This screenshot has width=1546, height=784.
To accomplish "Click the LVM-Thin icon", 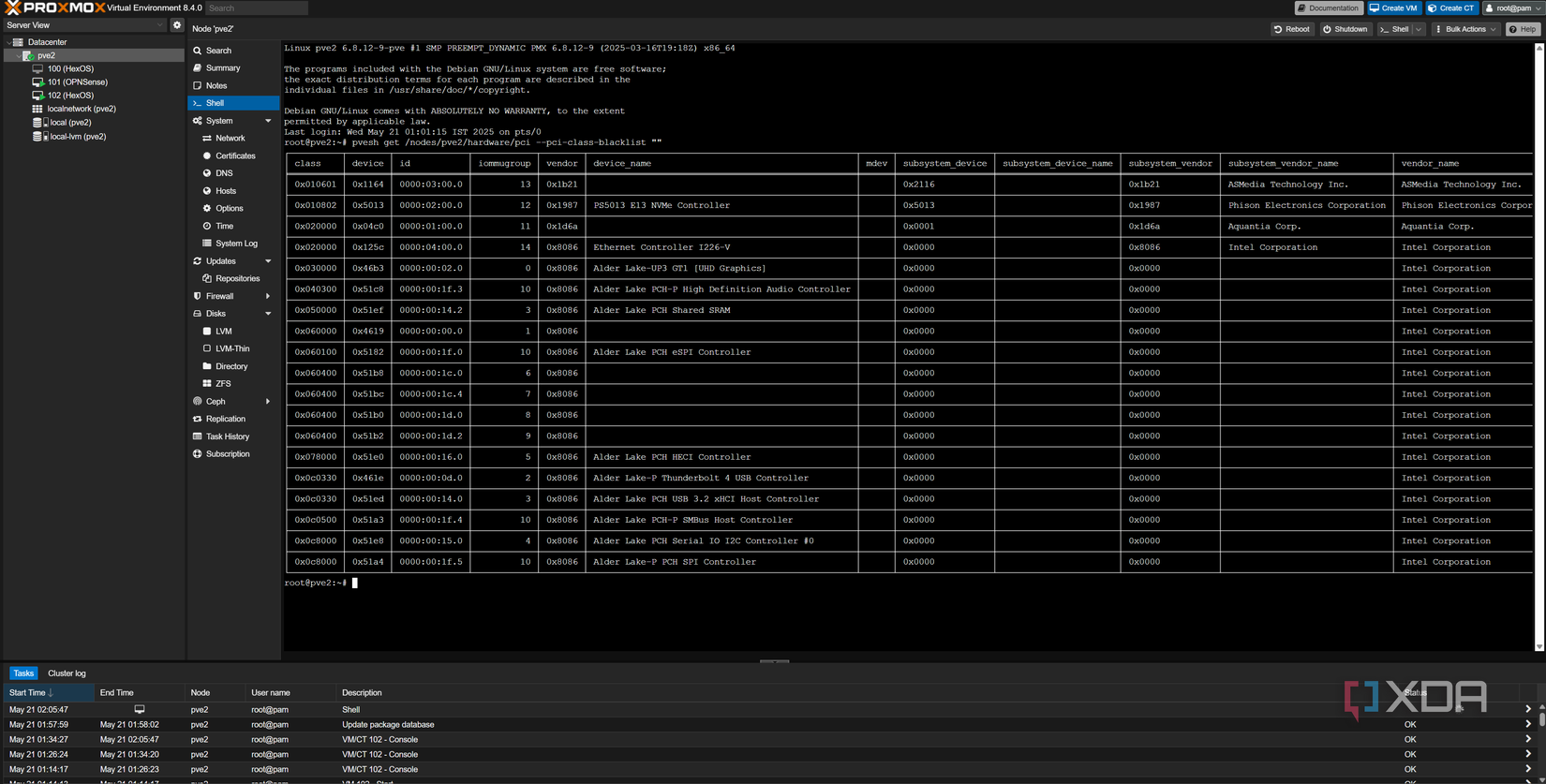I will (207, 348).
